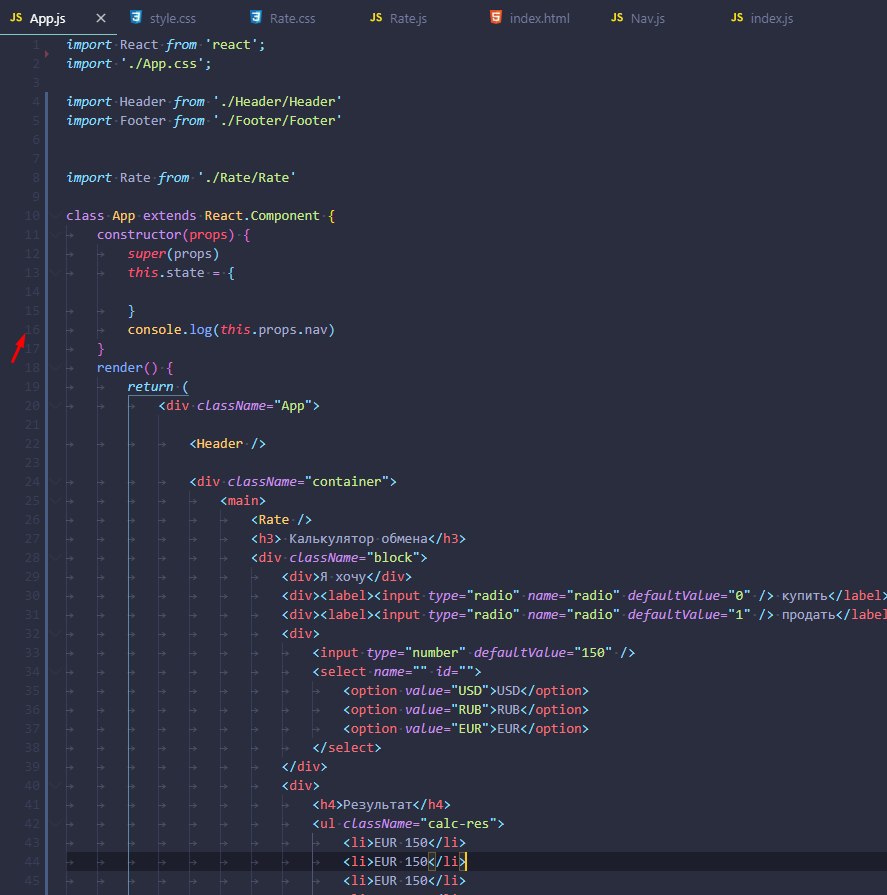Click the <Rate /> JSX tag

point(281,519)
